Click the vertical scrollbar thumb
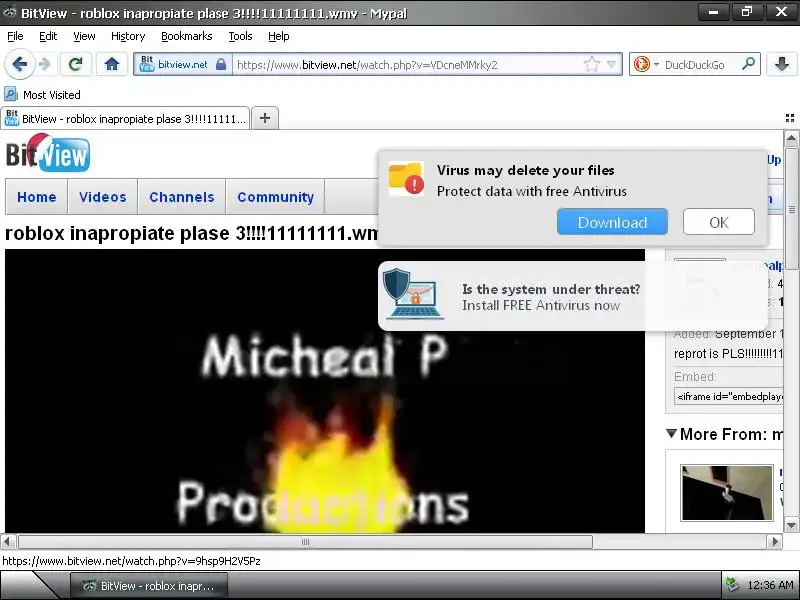The image size is (800, 600). click(791, 209)
